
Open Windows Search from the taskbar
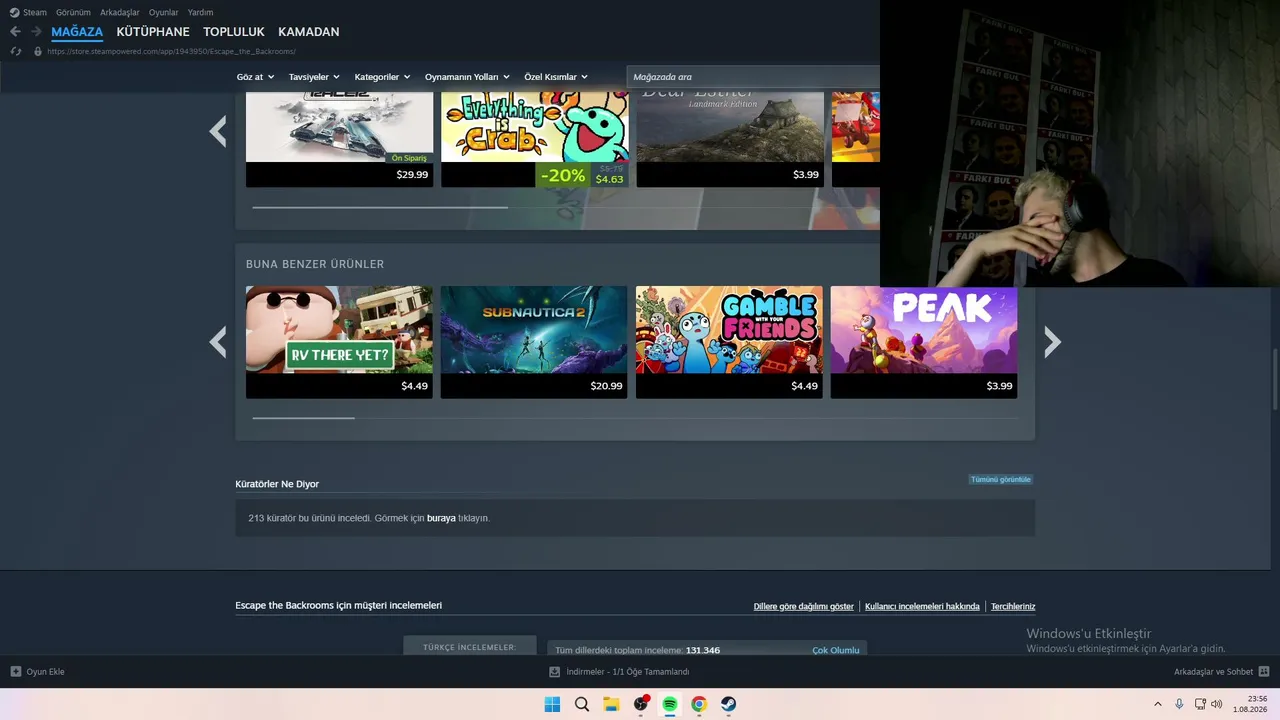point(582,704)
